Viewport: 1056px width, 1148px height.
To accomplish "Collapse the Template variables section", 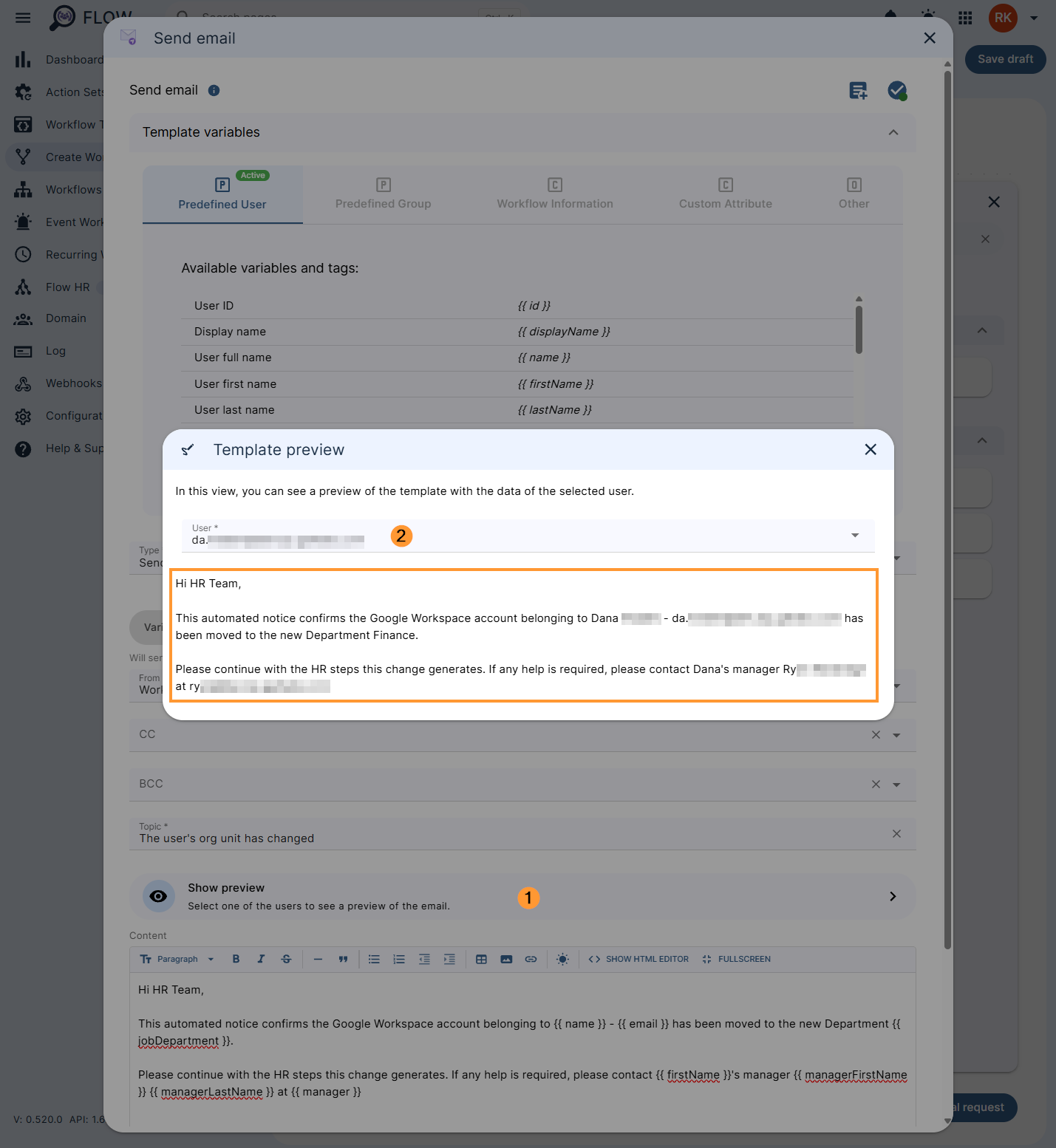I will click(x=893, y=132).
